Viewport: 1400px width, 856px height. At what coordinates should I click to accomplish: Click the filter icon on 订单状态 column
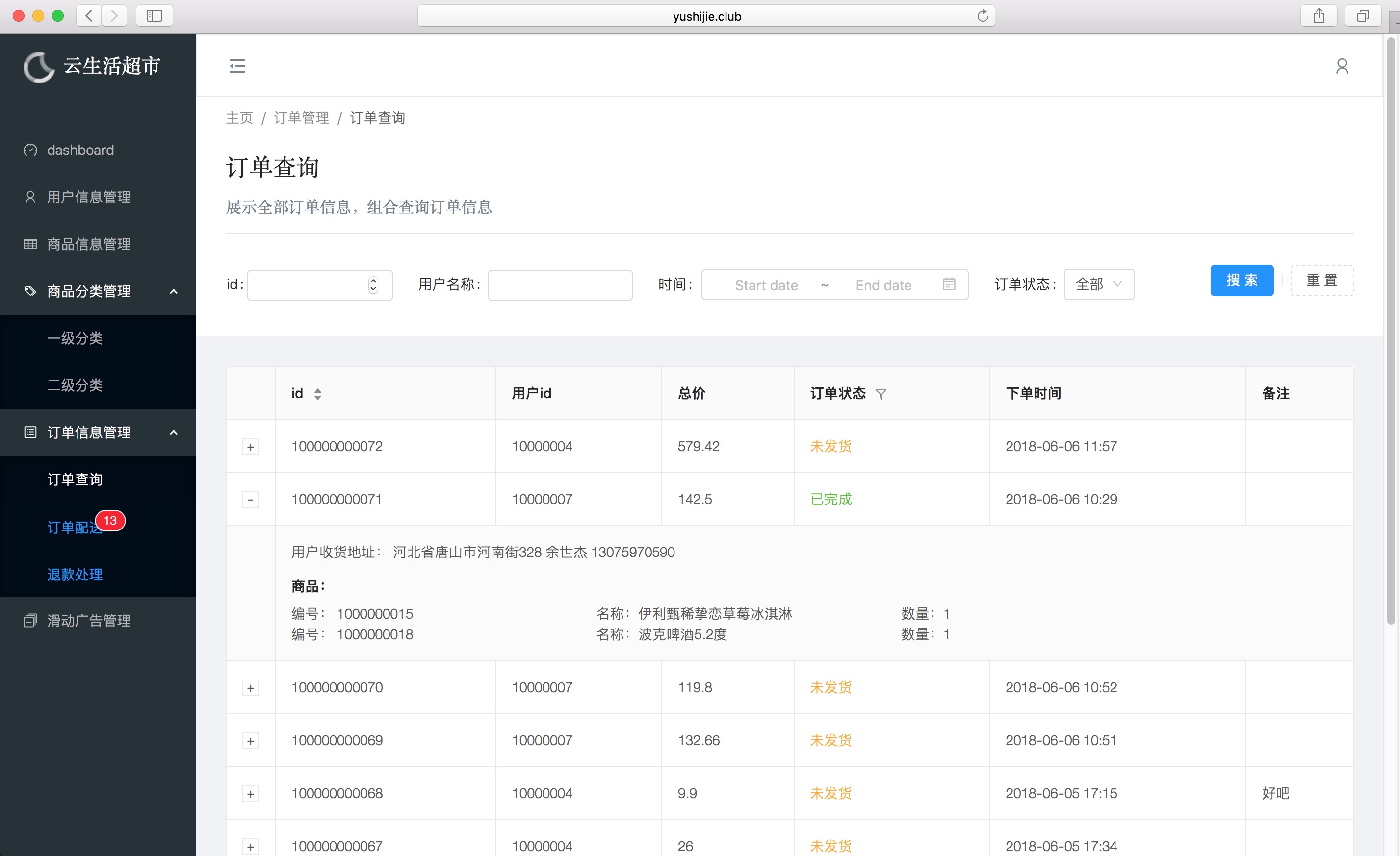[881, 394]
